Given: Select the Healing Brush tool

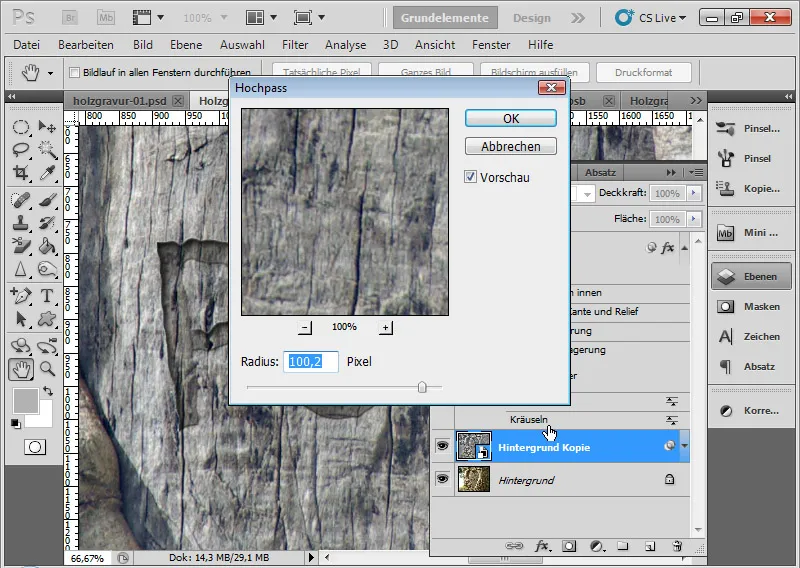Looking at the screenshot, I should coord(20,200).
